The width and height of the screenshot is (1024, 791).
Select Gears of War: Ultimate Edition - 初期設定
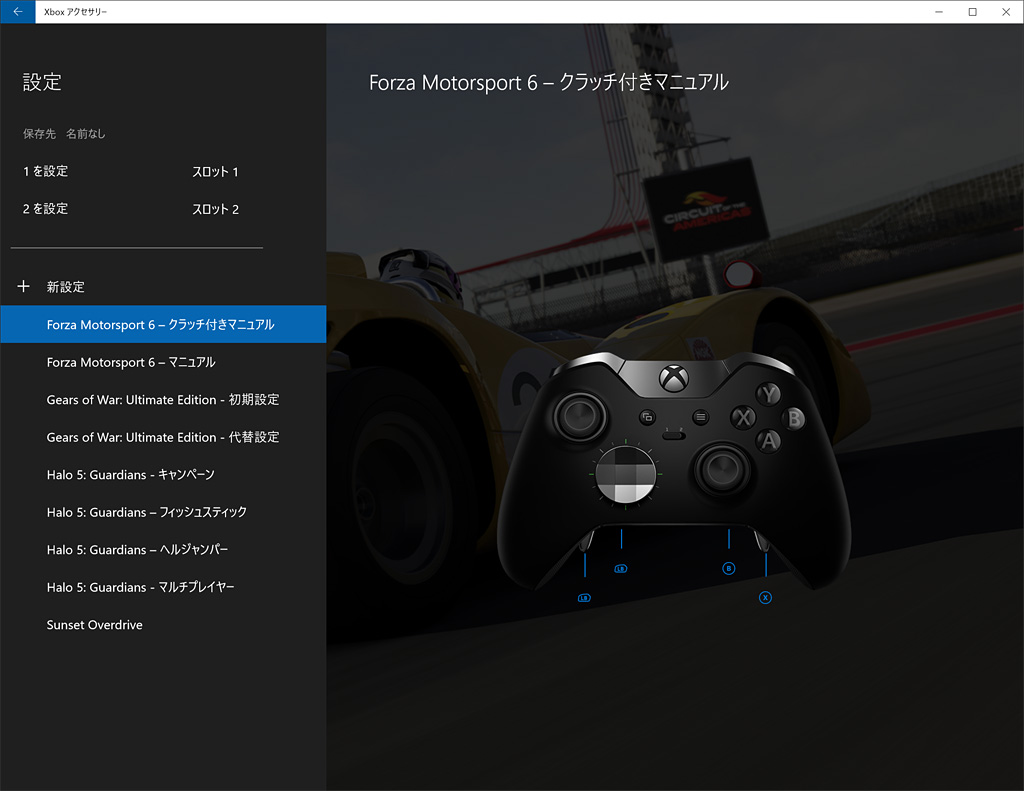163,399
